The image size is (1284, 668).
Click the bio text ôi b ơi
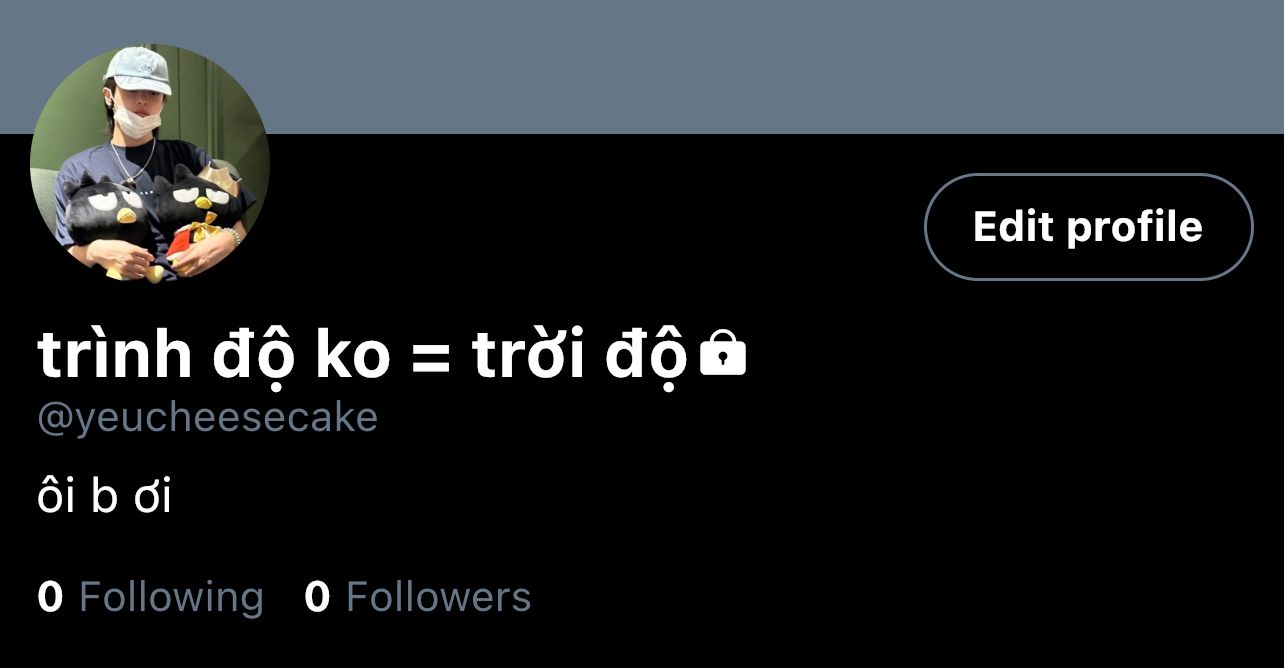(x=104, y=496)
